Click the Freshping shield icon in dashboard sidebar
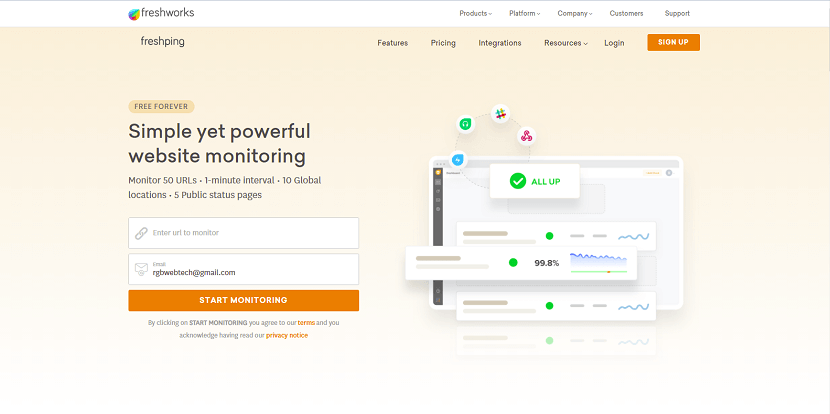 tap(438, 173)
